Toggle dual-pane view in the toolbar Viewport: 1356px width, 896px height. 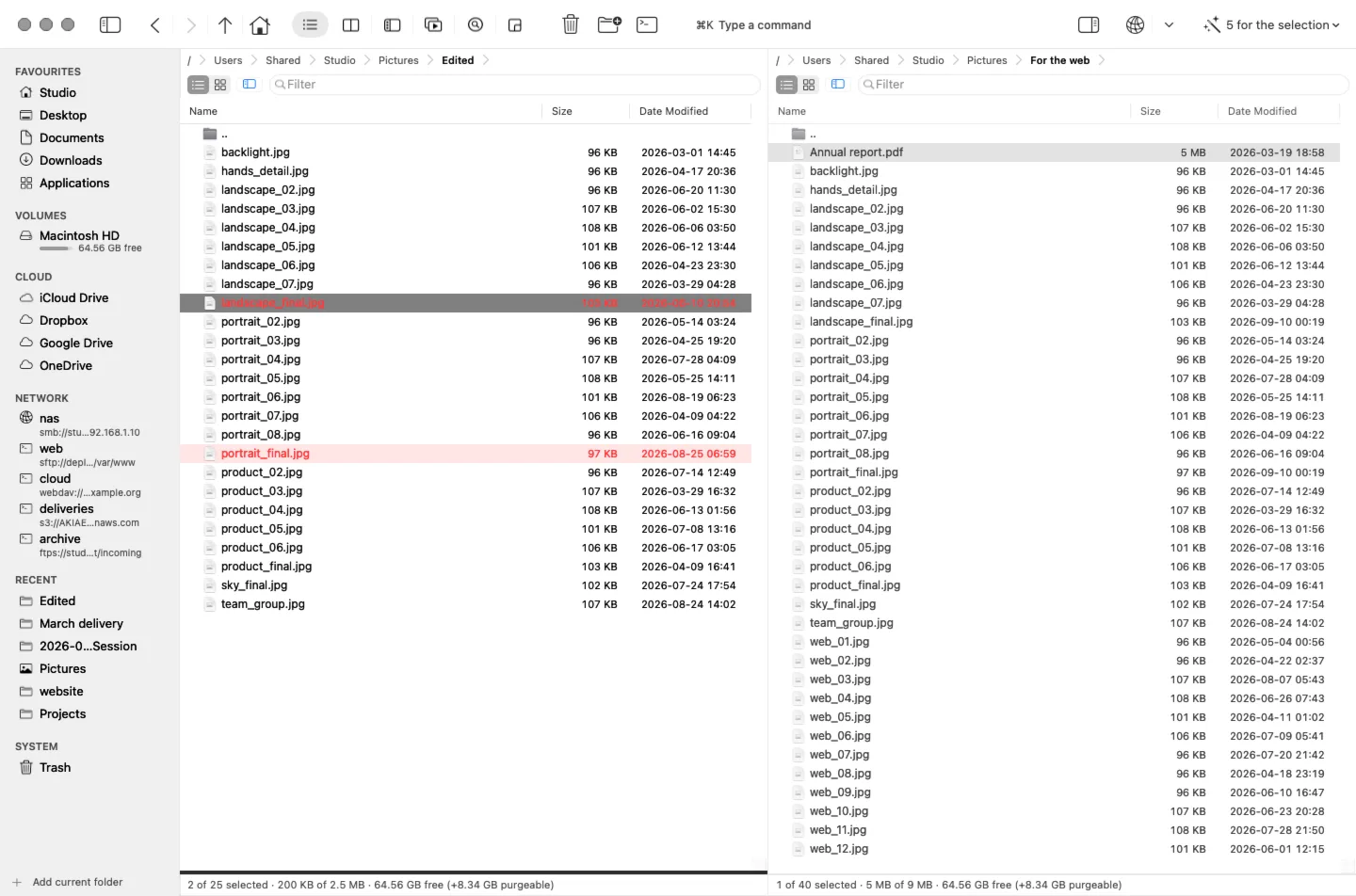[350, 25]
